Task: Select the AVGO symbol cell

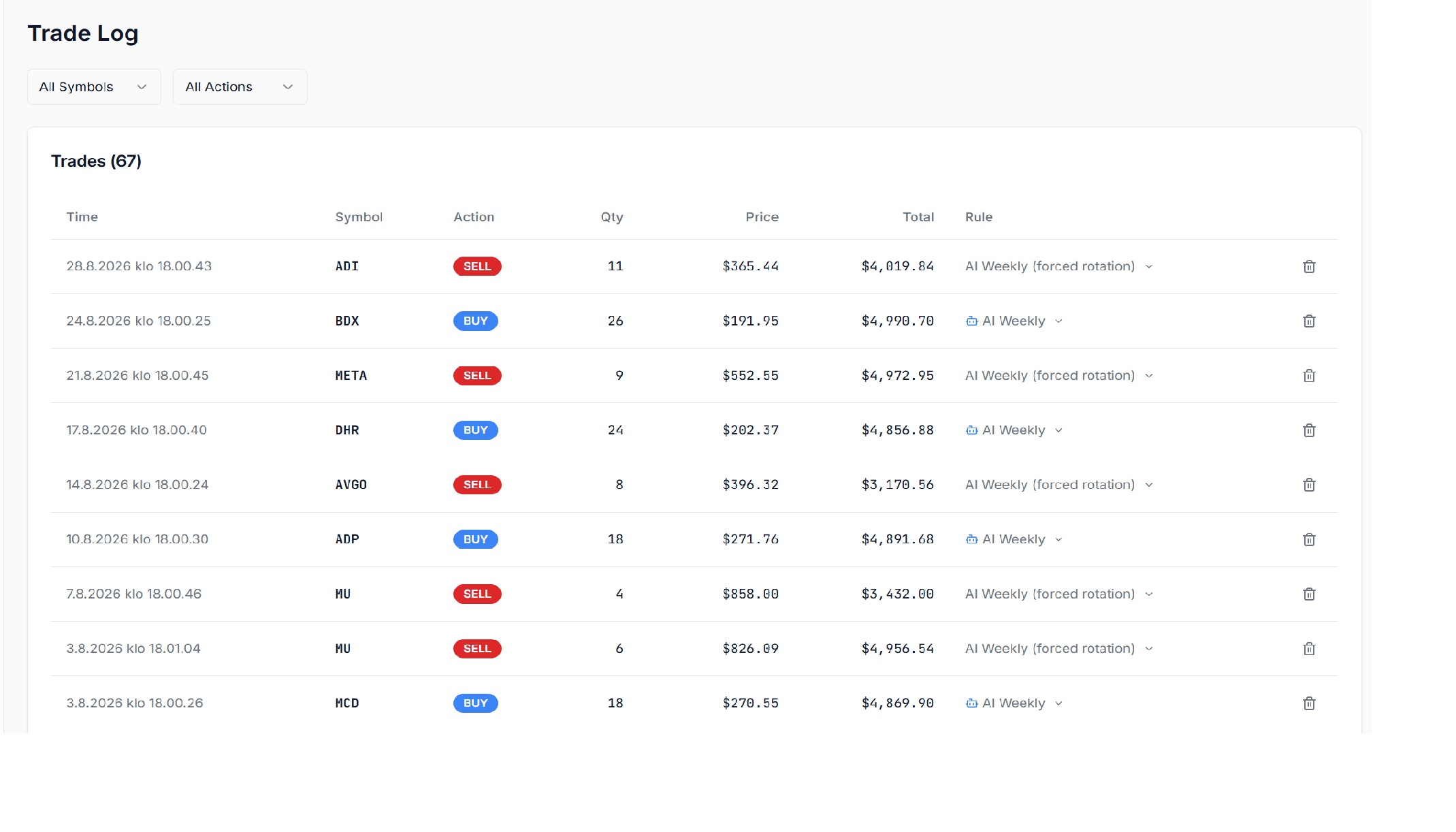Action: pos(351,485)
